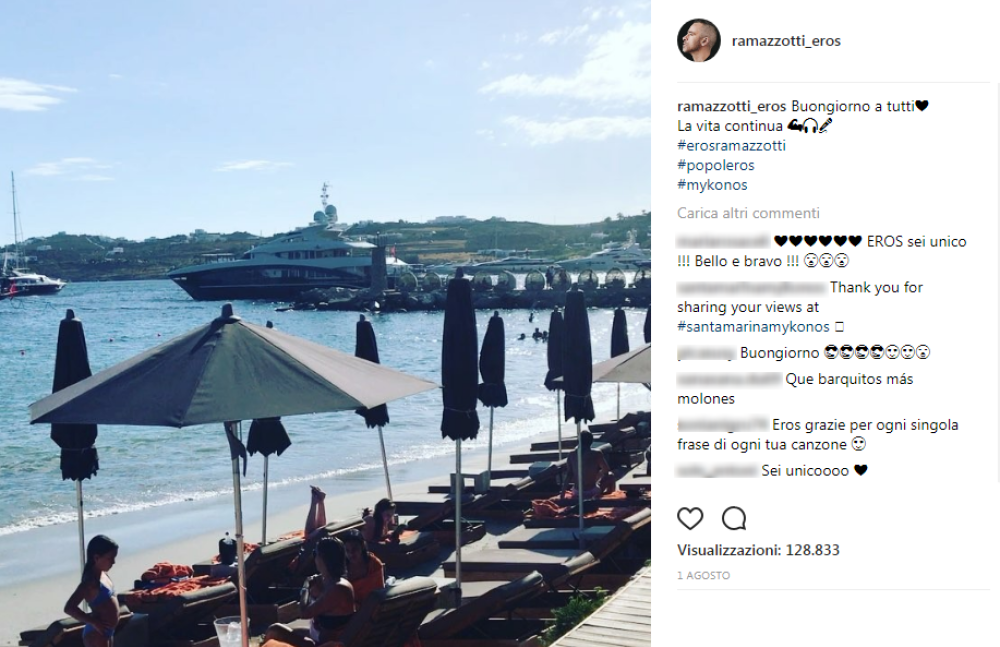Open the #mykonos hashtag
This screenshot has height=647, width=1000.
point(712,185)
